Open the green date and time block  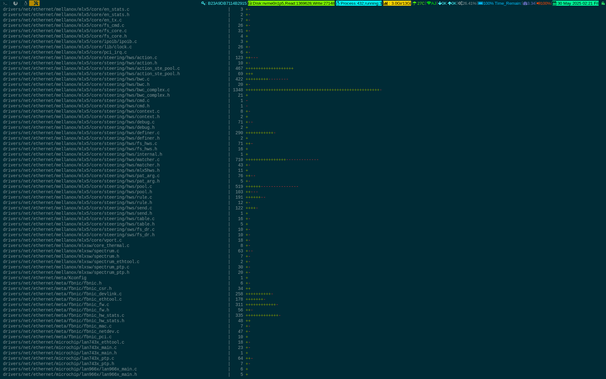[575, 3]
